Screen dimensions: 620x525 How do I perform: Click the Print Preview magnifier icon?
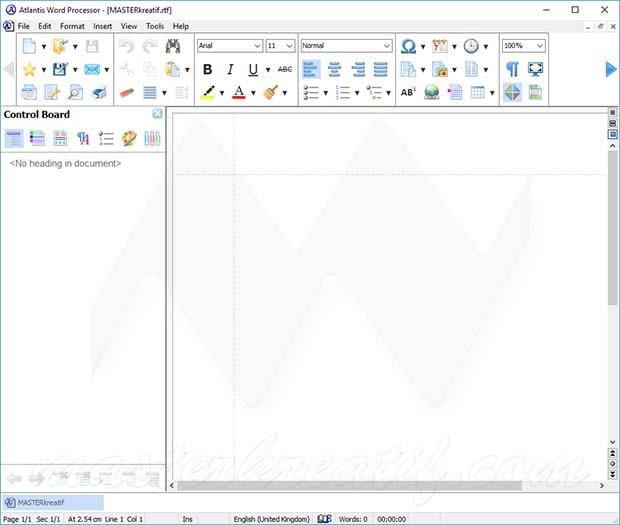tap(75, 93)
